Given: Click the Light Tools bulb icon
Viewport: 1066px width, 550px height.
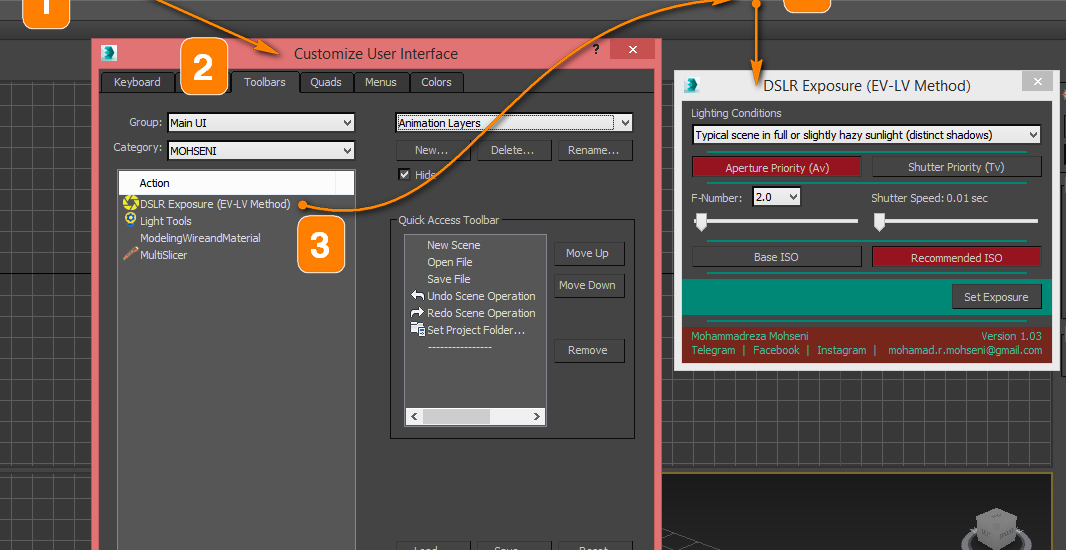Looking at the screenshot, I should point(130,220).
